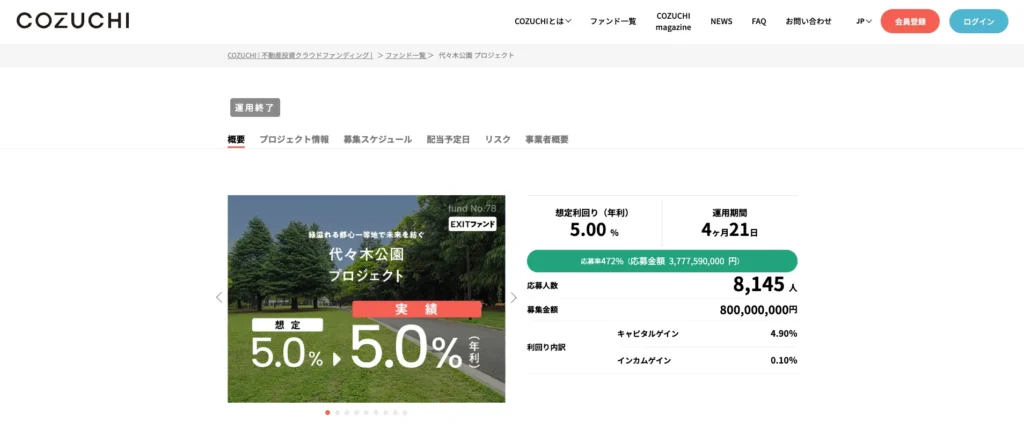Go to NEWS page
This screenshot has width=1024, height=430.
[x=721, y=21]
